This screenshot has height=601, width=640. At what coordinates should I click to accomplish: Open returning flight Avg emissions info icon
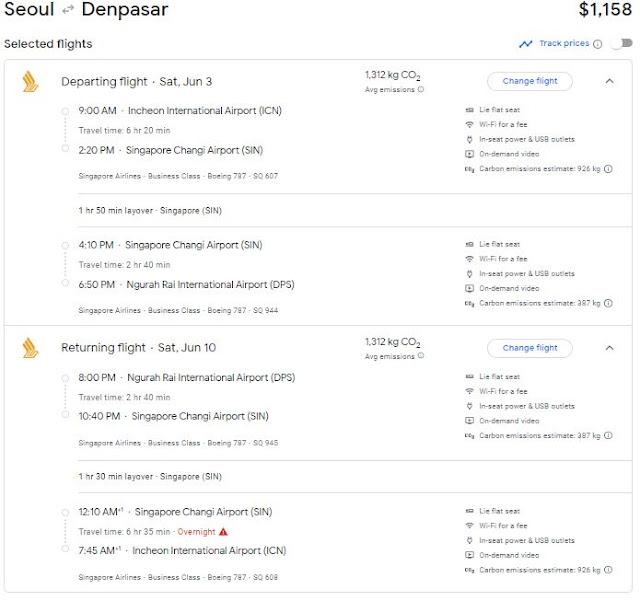[x=421, y=357]
